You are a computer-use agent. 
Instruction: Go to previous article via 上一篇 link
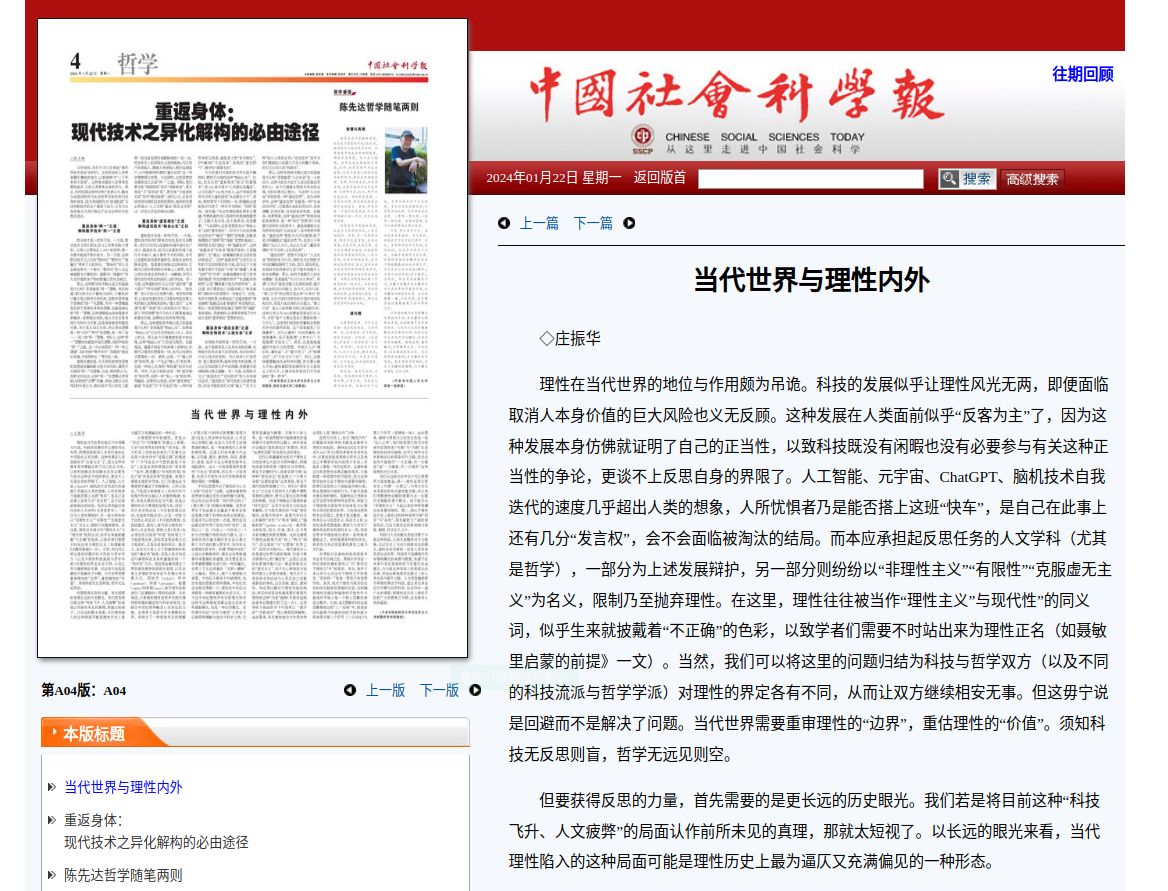[x=539, y=223]
